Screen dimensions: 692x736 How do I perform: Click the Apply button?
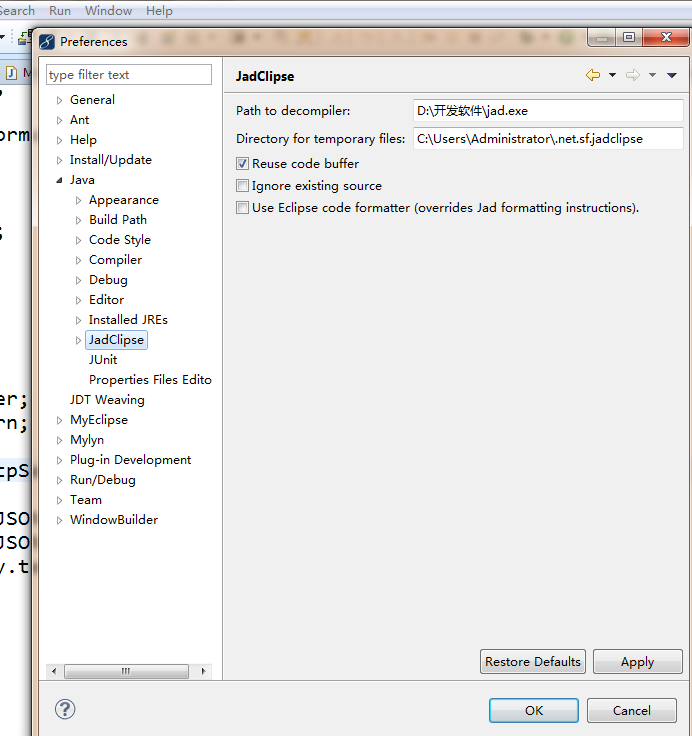pos(638,662)
